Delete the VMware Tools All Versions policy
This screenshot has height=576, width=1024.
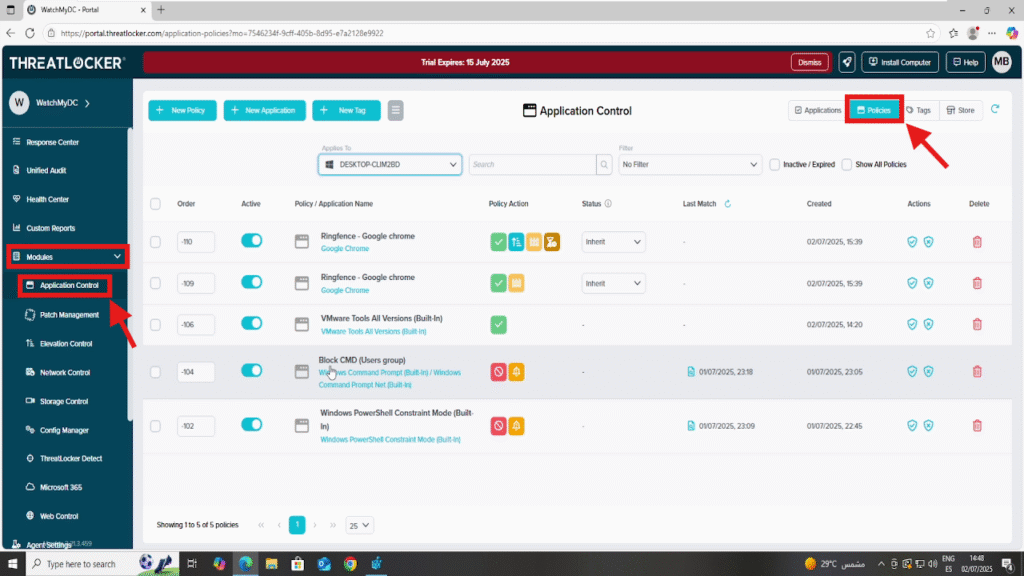[977, 325]
